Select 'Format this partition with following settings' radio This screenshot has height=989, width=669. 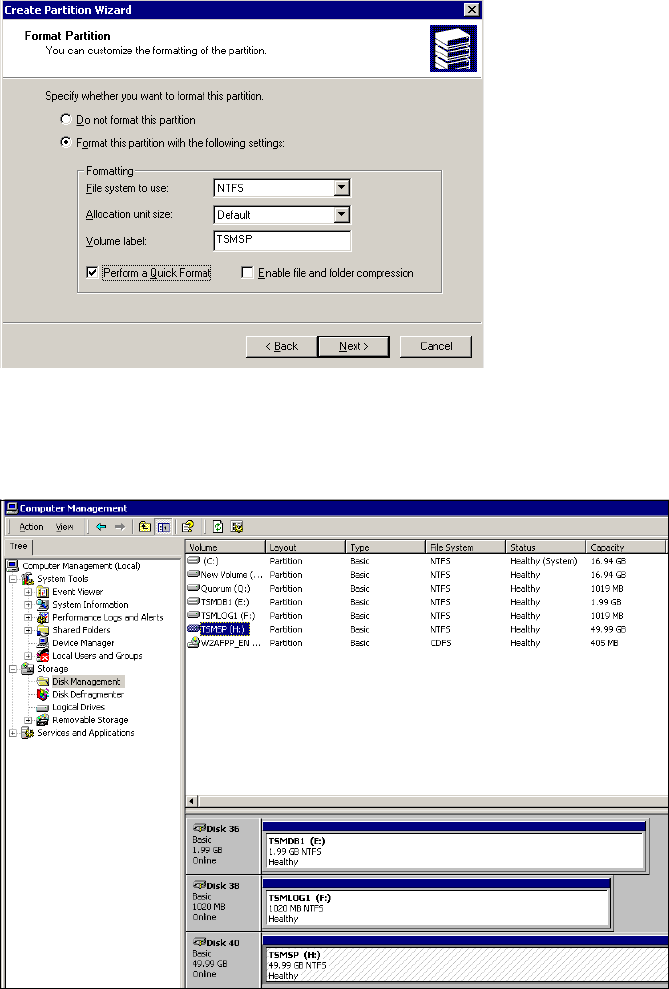(x=65, y=143)
